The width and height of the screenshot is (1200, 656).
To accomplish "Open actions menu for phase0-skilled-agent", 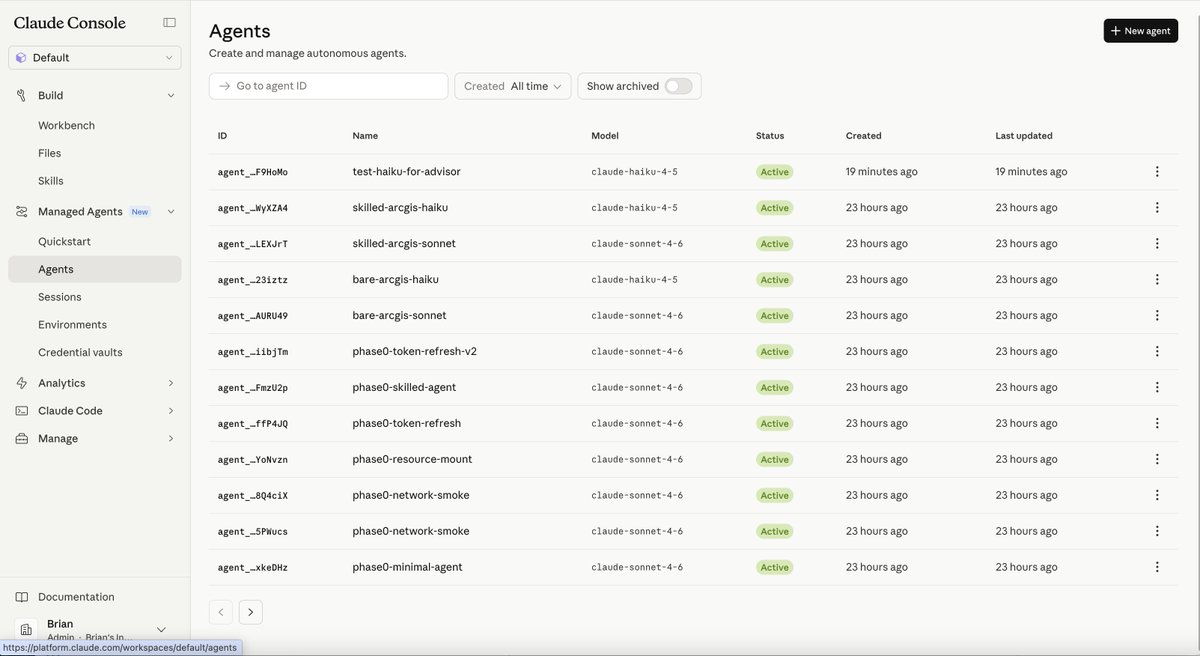I will click(x=1157, y=388).
